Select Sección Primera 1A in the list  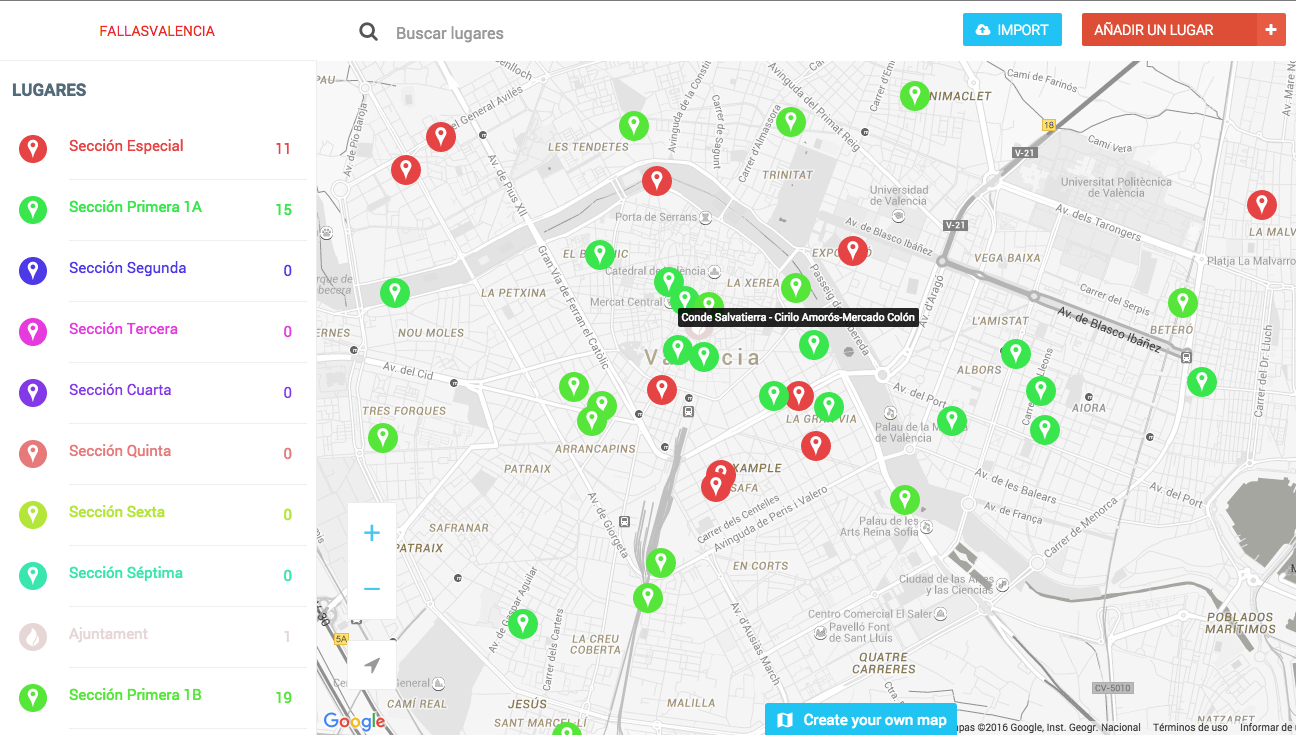pos(135,207)
